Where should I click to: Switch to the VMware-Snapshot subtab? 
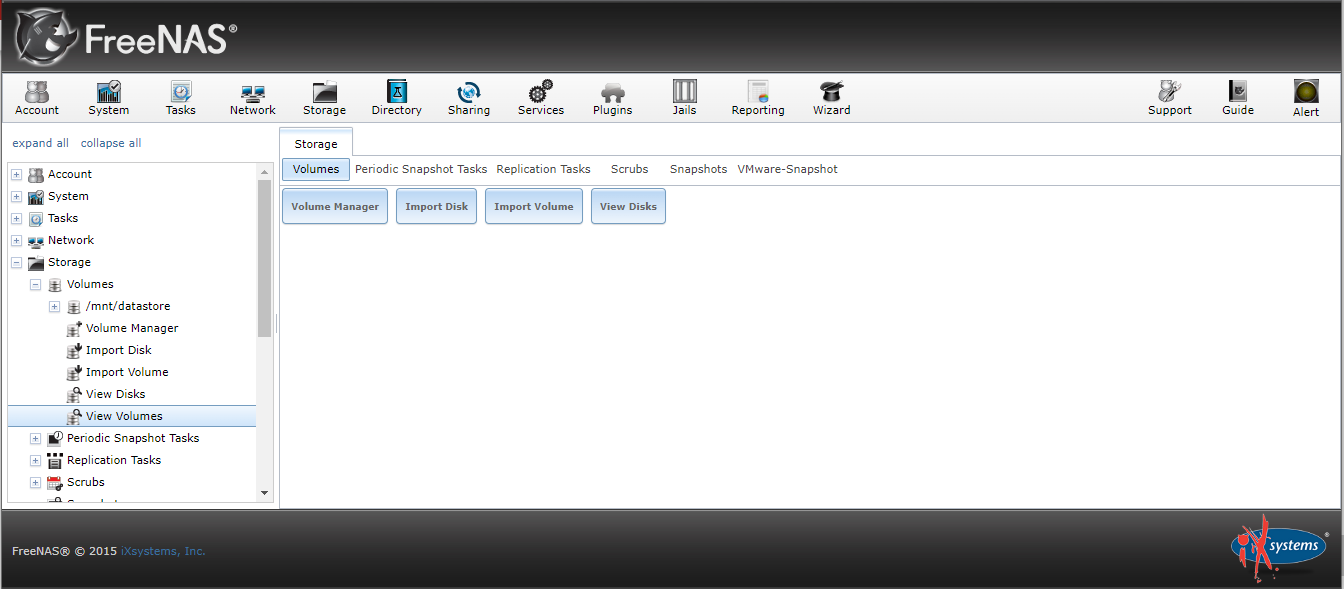(788, 169)
